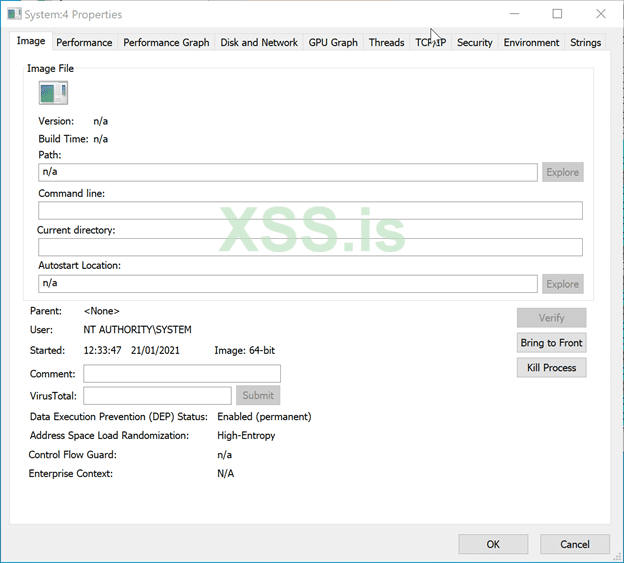Focus the Command line field
The width and height of the screenshot is (624, 563).
(x=310, y=210)
